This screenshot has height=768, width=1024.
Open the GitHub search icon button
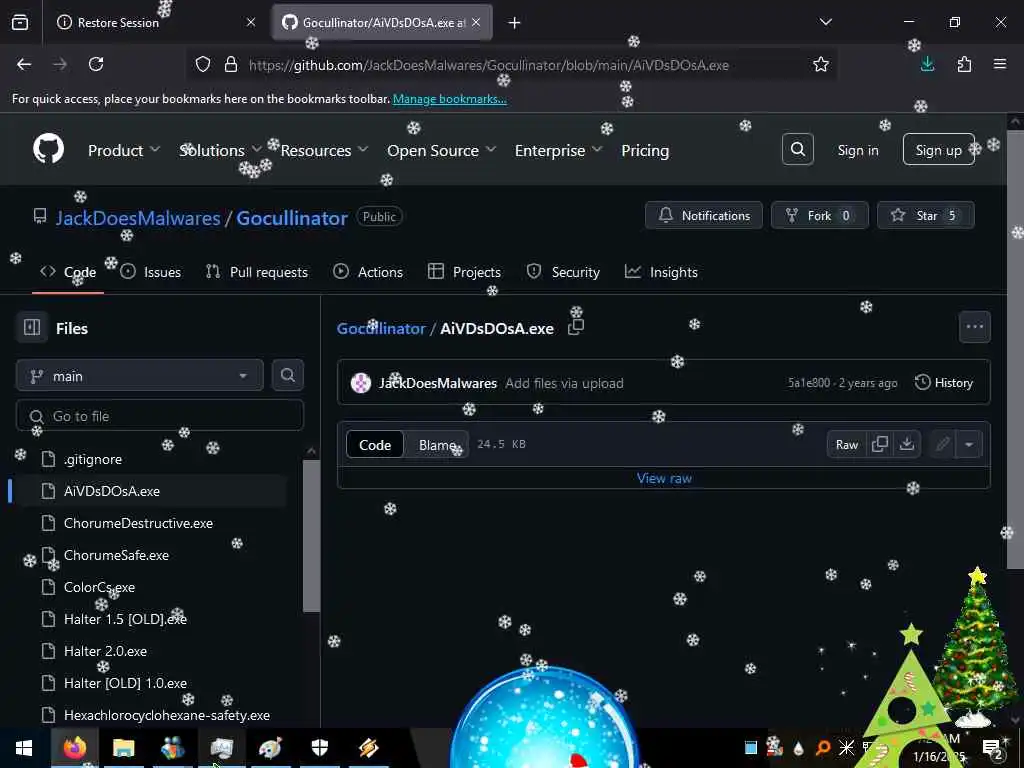797,150
